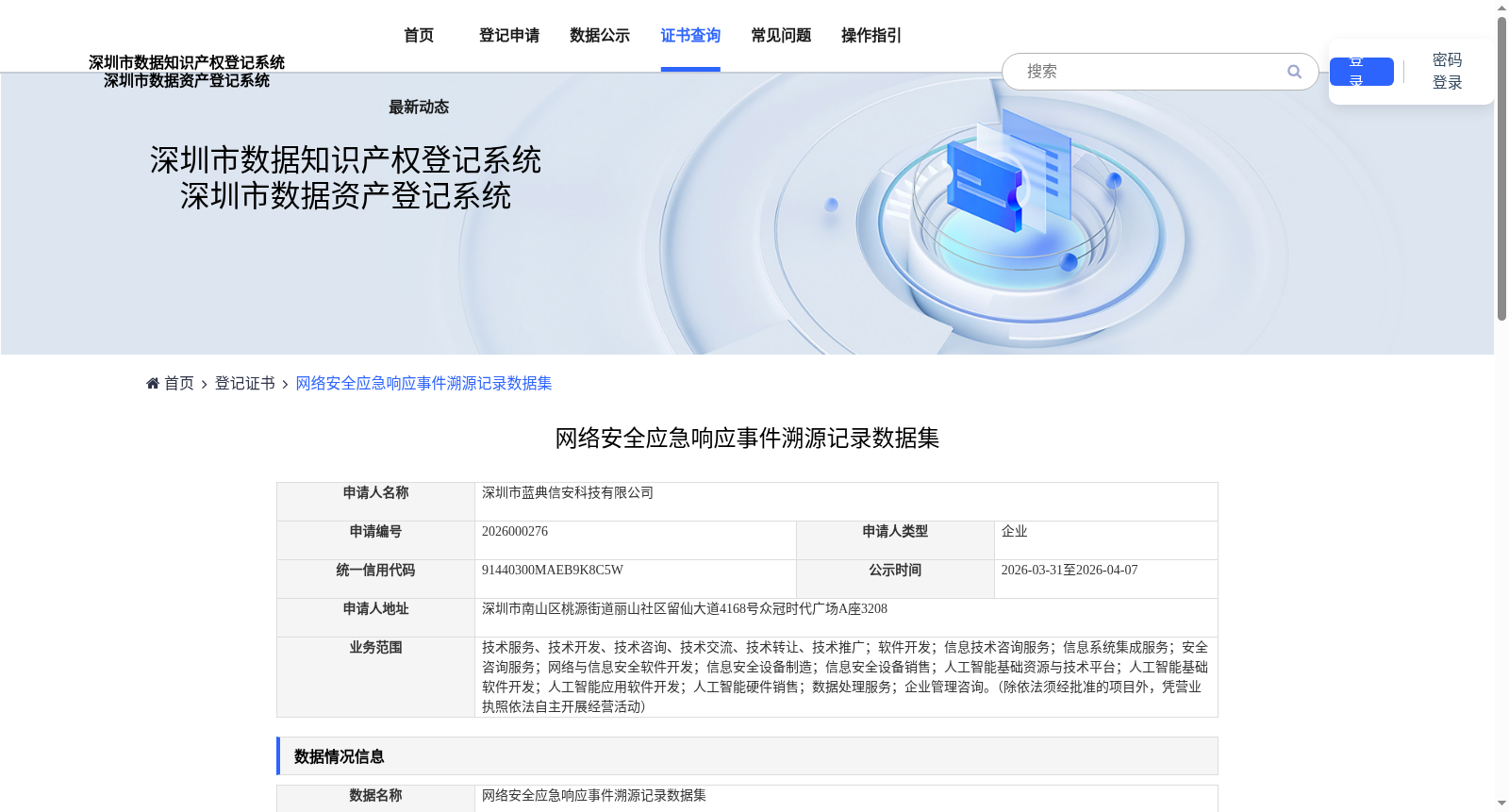Open the 数据公示 nav tab
The image size is (1509, 812).
600,36
